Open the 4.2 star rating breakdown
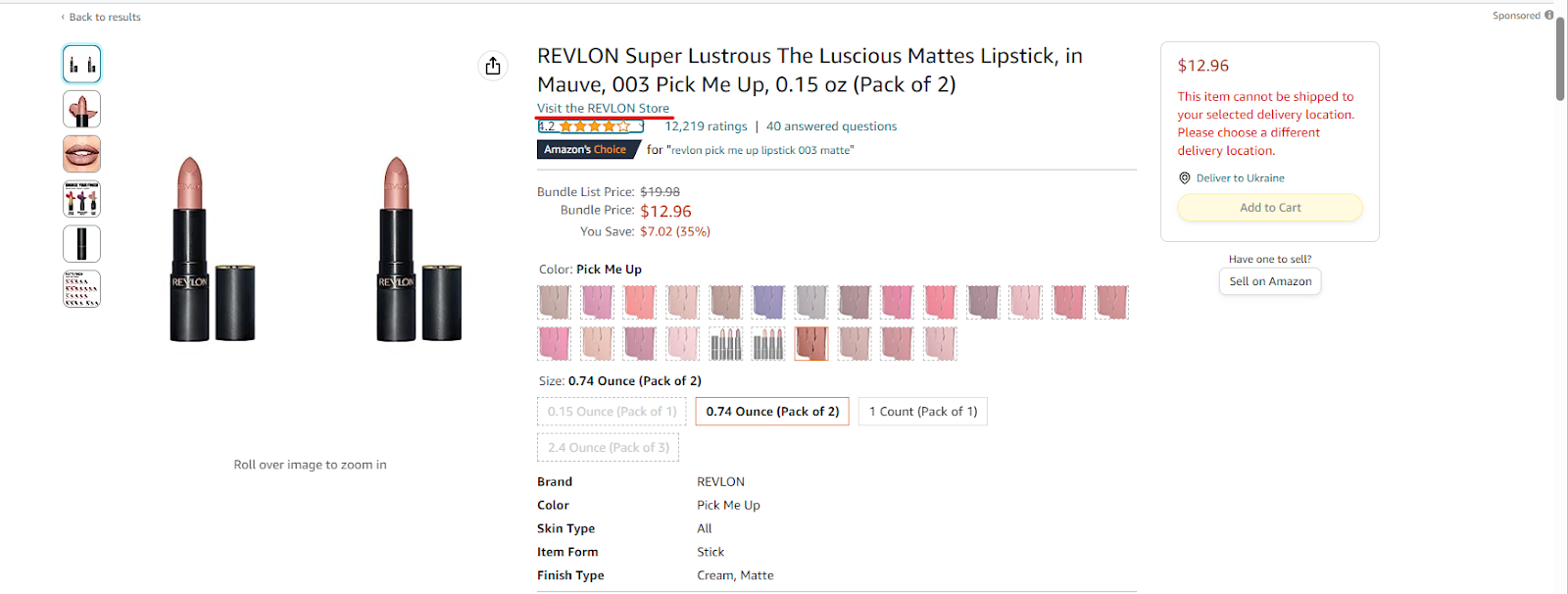The image size is (1568, 594). pos(590,126)
